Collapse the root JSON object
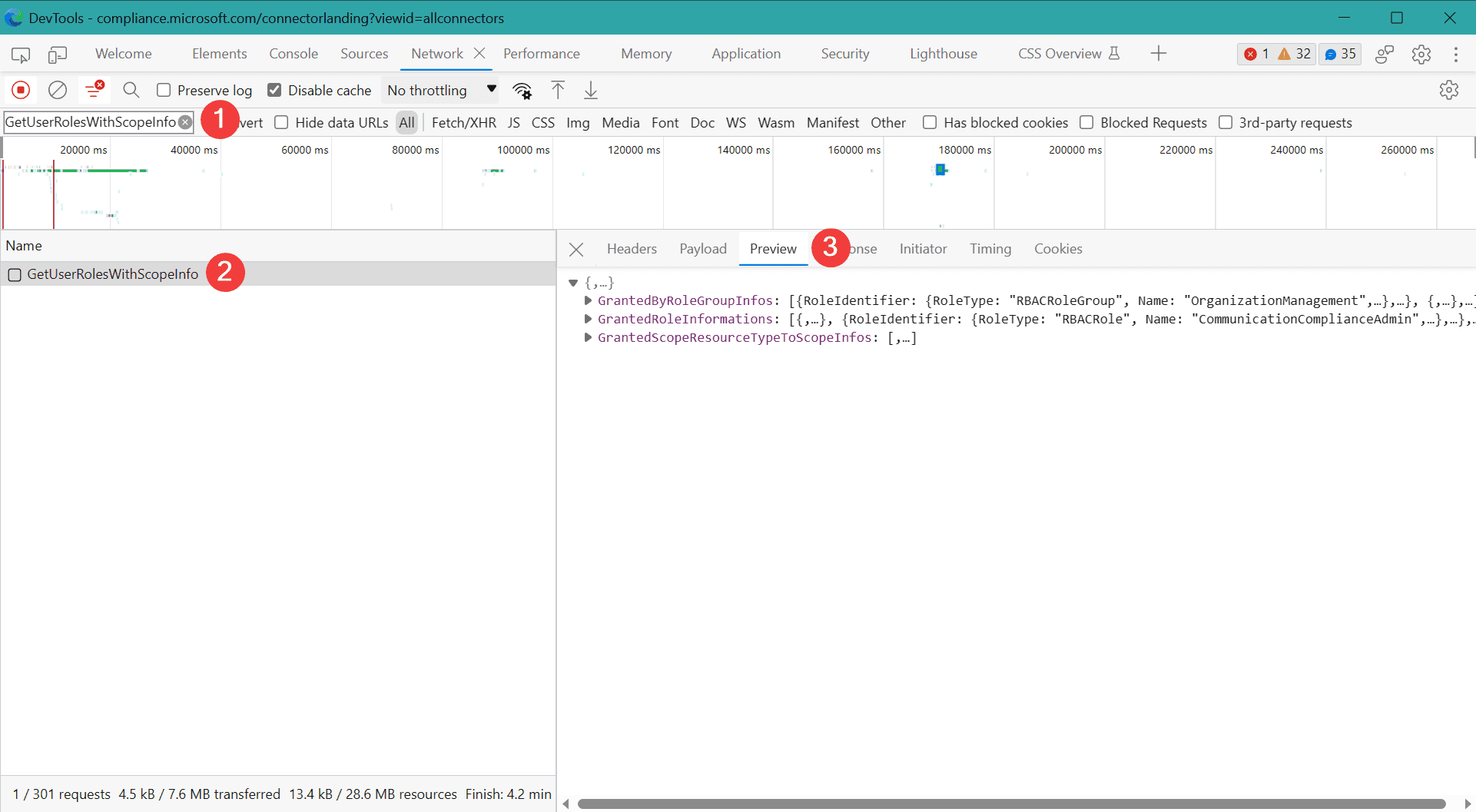 click(573, 283)
